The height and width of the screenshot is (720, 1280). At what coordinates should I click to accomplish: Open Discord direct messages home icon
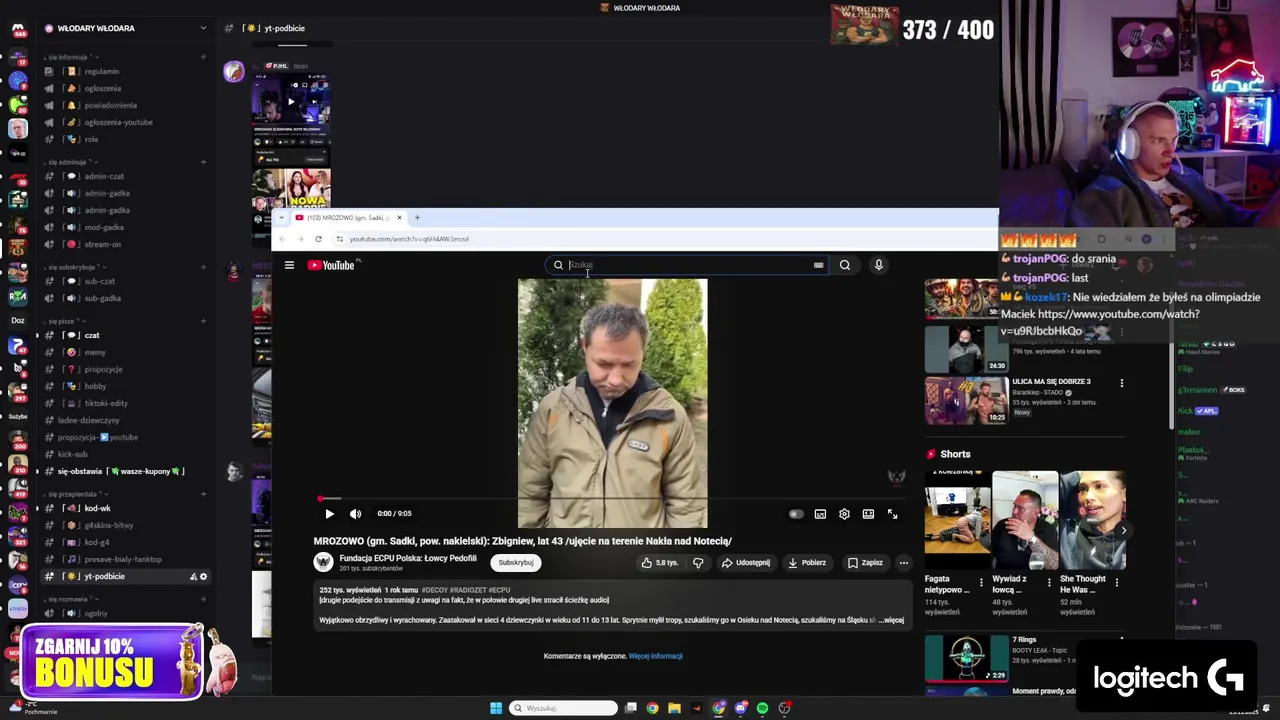click(x=17, y=29)
